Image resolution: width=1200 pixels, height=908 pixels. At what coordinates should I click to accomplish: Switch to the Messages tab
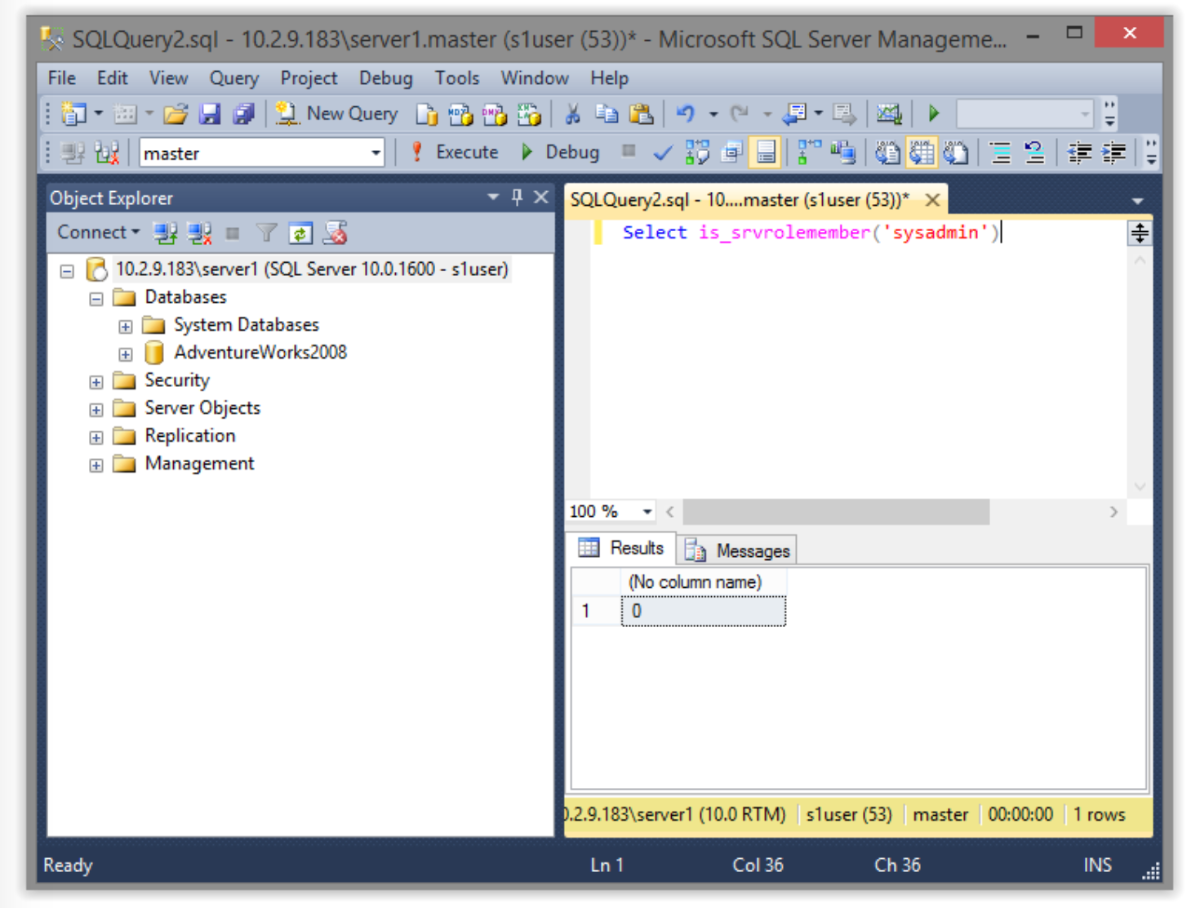(739, 551)
